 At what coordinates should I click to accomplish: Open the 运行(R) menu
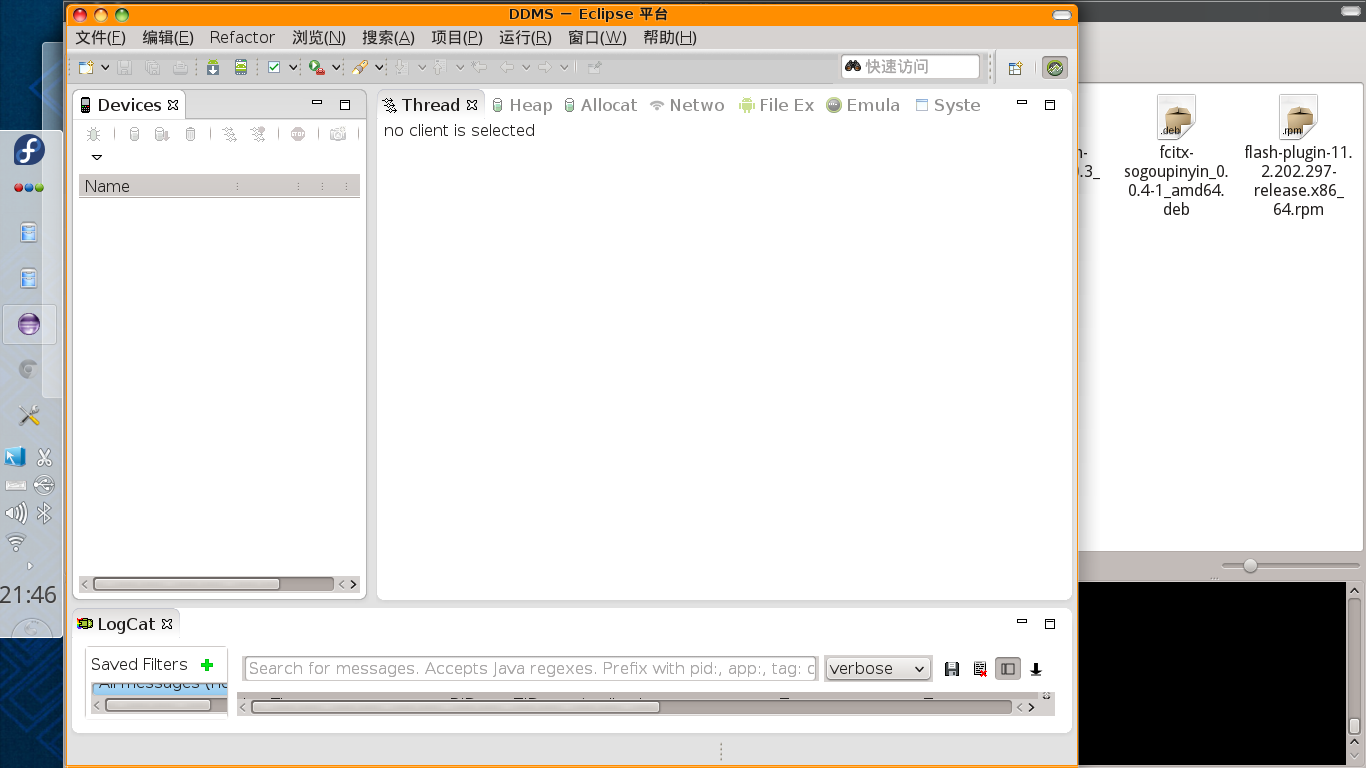[x=525, y=38]
